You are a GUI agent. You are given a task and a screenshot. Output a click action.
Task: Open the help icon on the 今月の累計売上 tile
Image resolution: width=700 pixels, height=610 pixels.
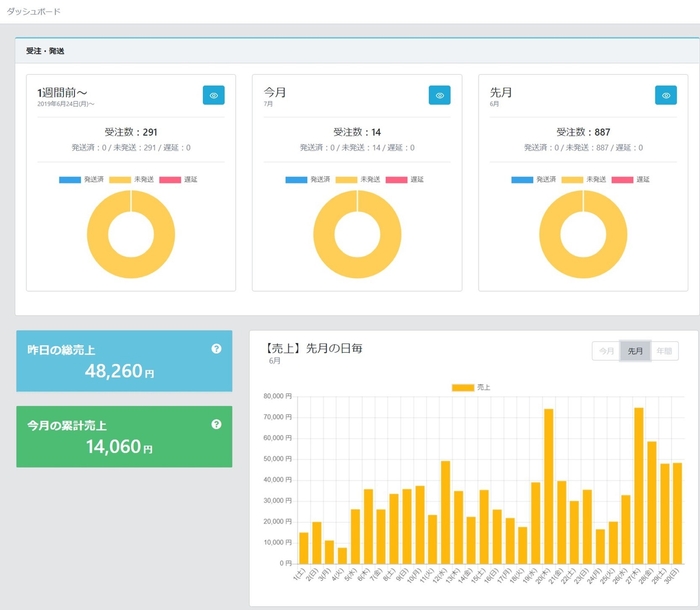216,425
